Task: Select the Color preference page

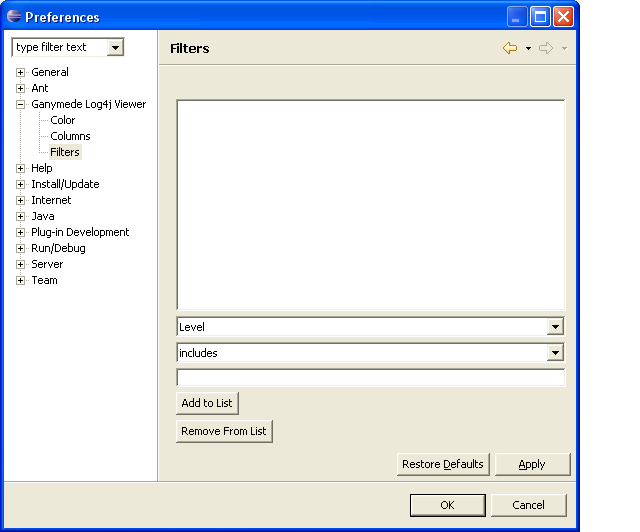Action: click(62, 120)
